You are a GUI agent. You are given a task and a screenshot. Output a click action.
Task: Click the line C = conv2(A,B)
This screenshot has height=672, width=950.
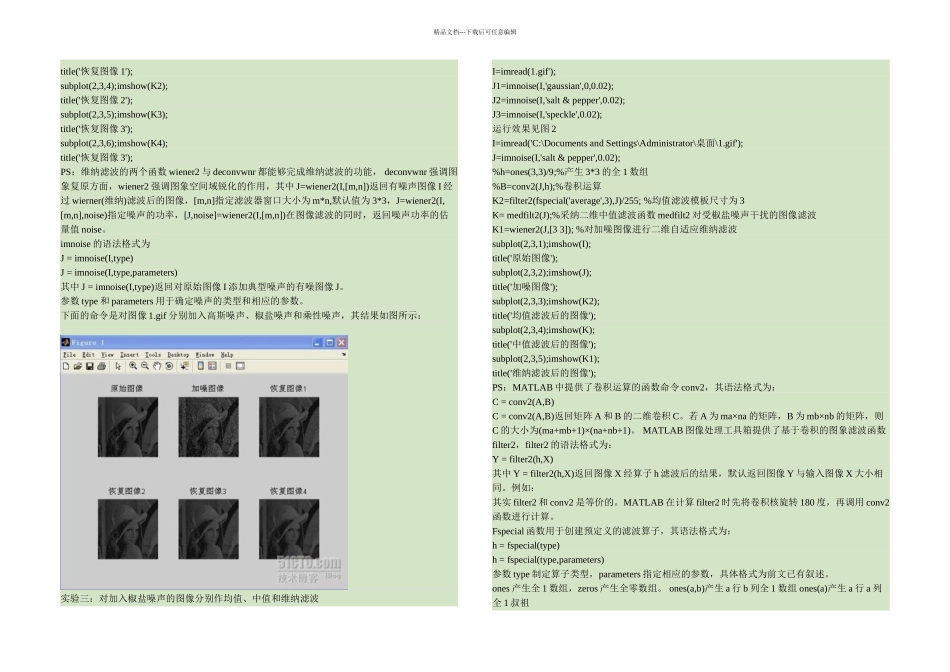coord(523,402)
